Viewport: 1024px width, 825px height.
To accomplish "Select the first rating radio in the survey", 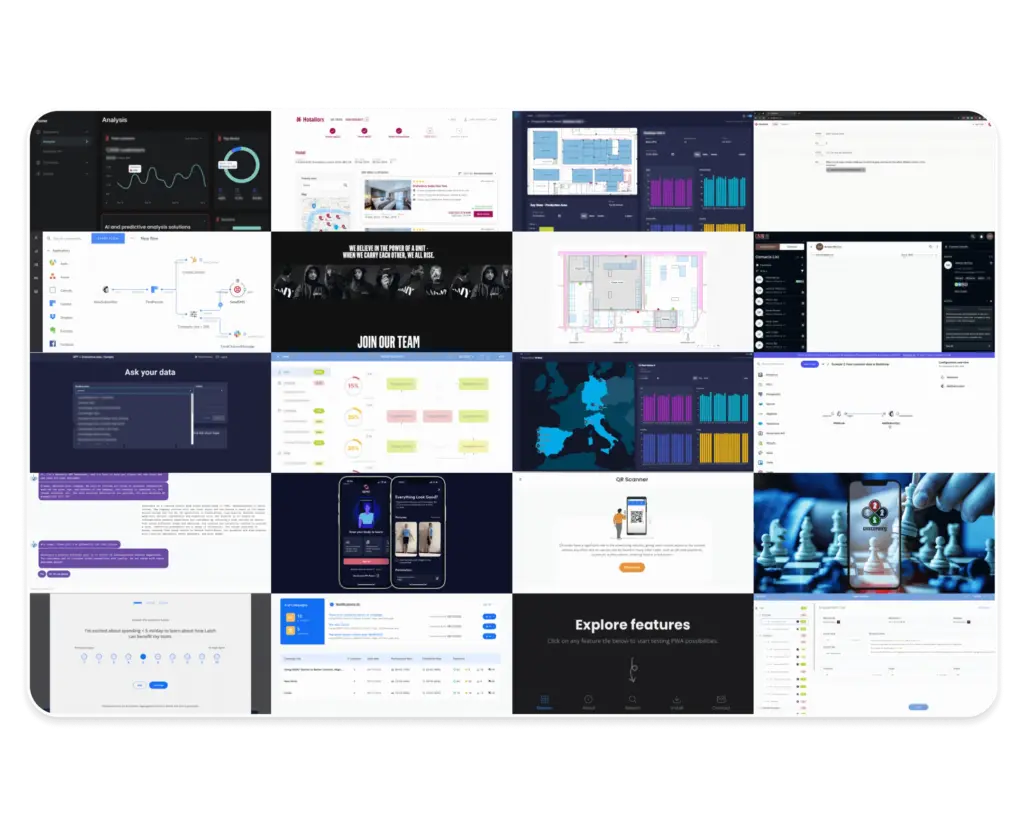I will pyautogui.click(x=84, y=657).
